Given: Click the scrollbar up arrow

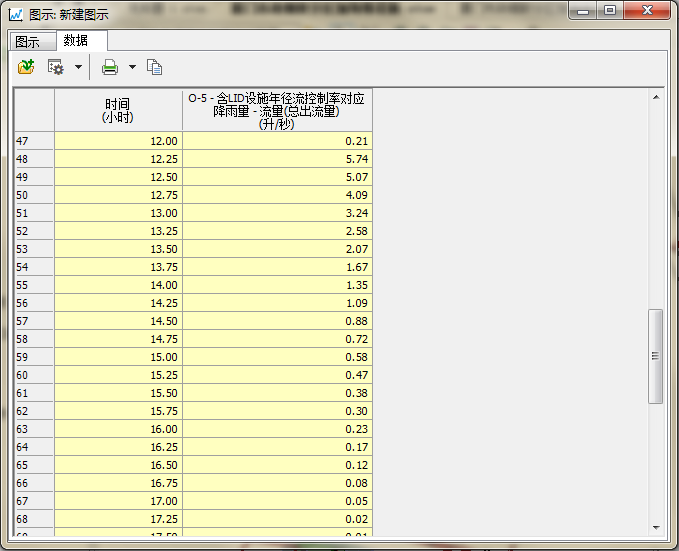Looking at the screenshot, I should point(656,97).
